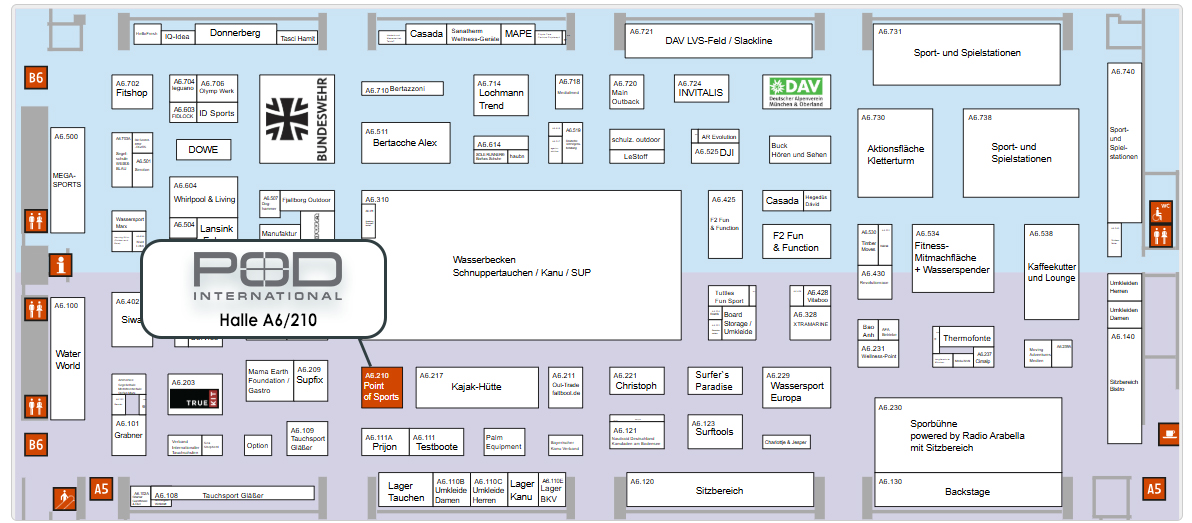Click the Wasserbecken Schnuppertauchen area

tap(520, 265)
